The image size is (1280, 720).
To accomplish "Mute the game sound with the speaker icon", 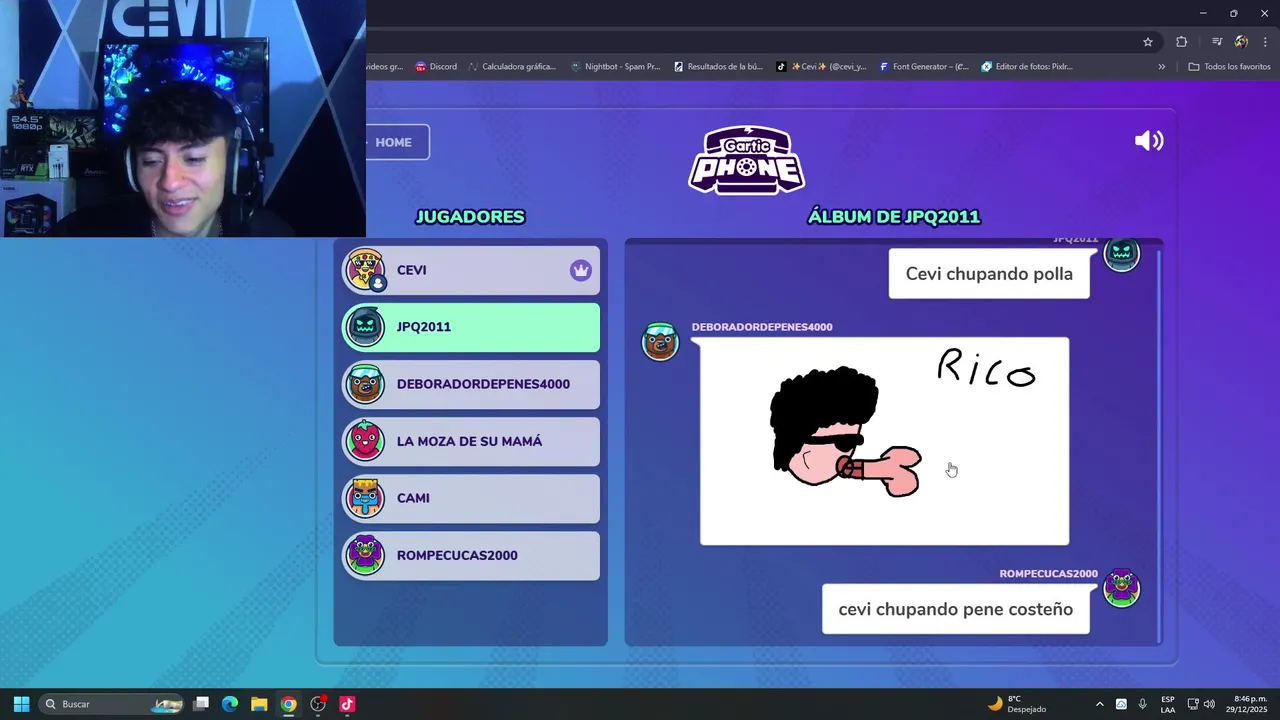I will (x=1149, y=141).
